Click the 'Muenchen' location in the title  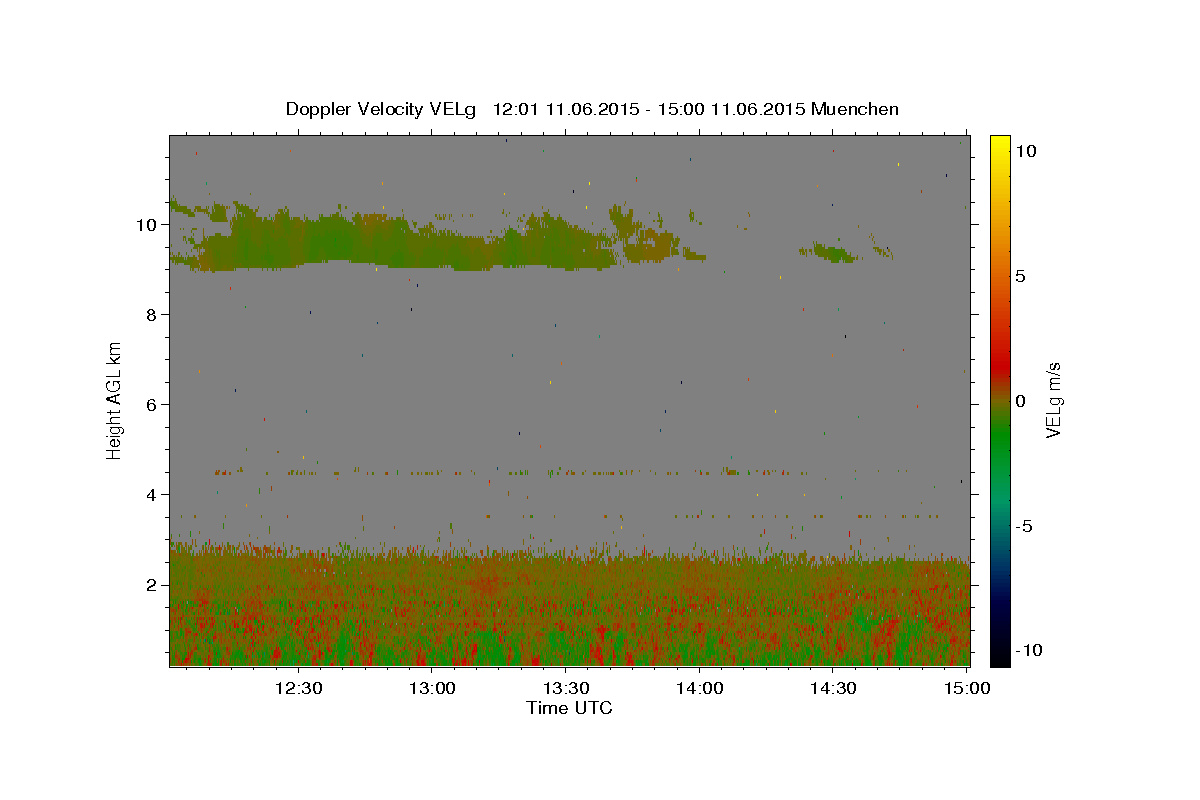(855, 109)
